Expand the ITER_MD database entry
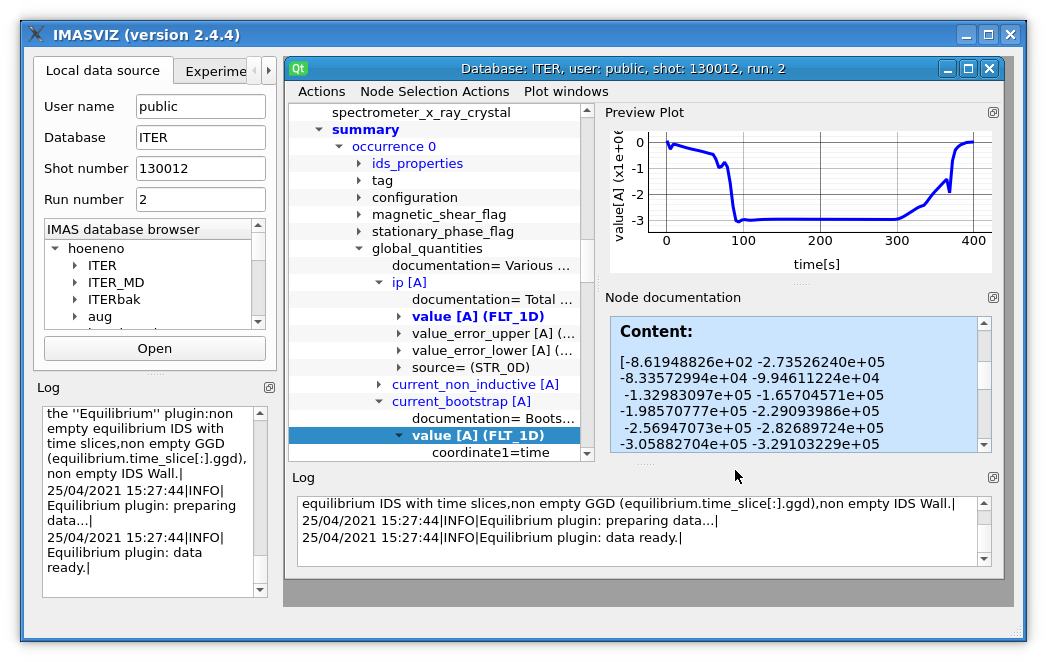1047x662 pixels. 75,283
